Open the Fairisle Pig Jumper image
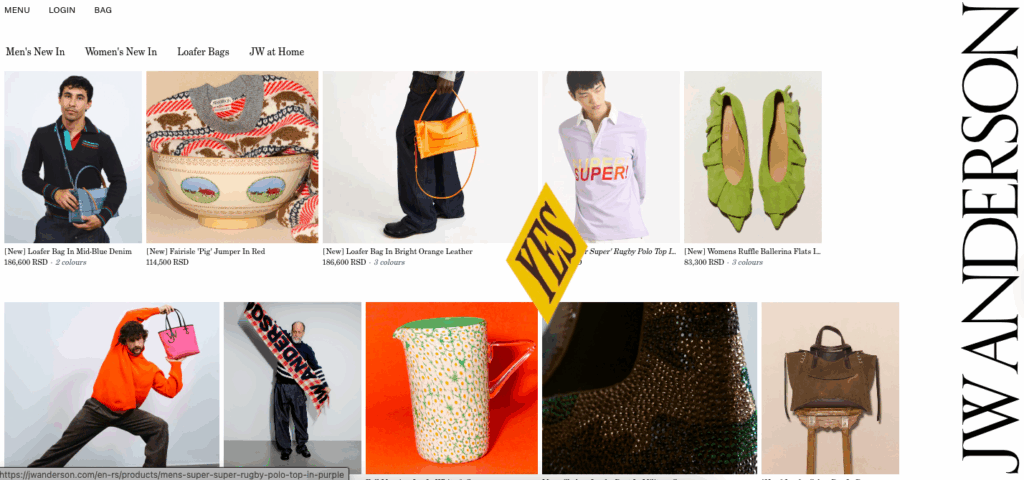 232,157
